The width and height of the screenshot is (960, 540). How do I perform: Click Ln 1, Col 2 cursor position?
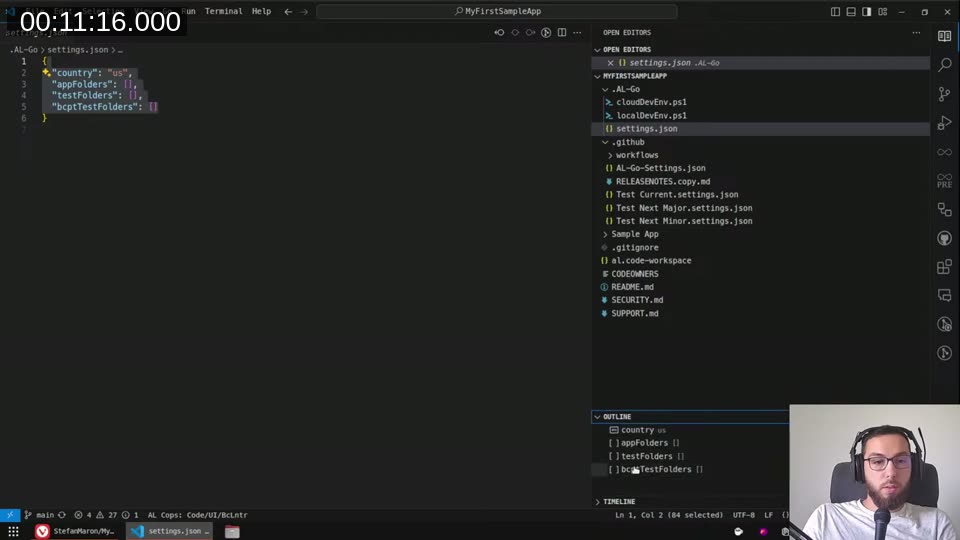point(669,515)
